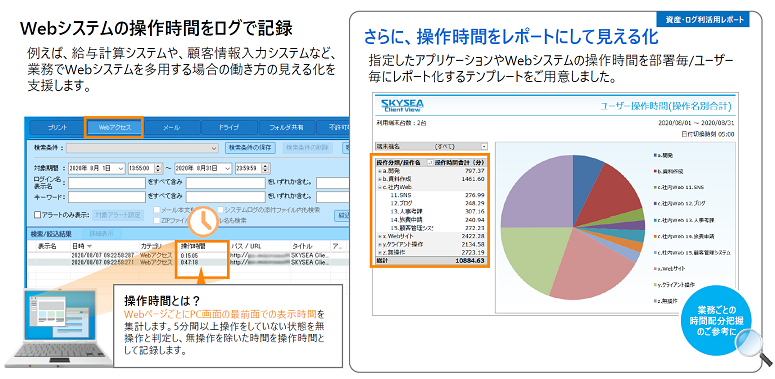
Task: Click 検索条件の削除 button
Action: (x=307, y=147)
